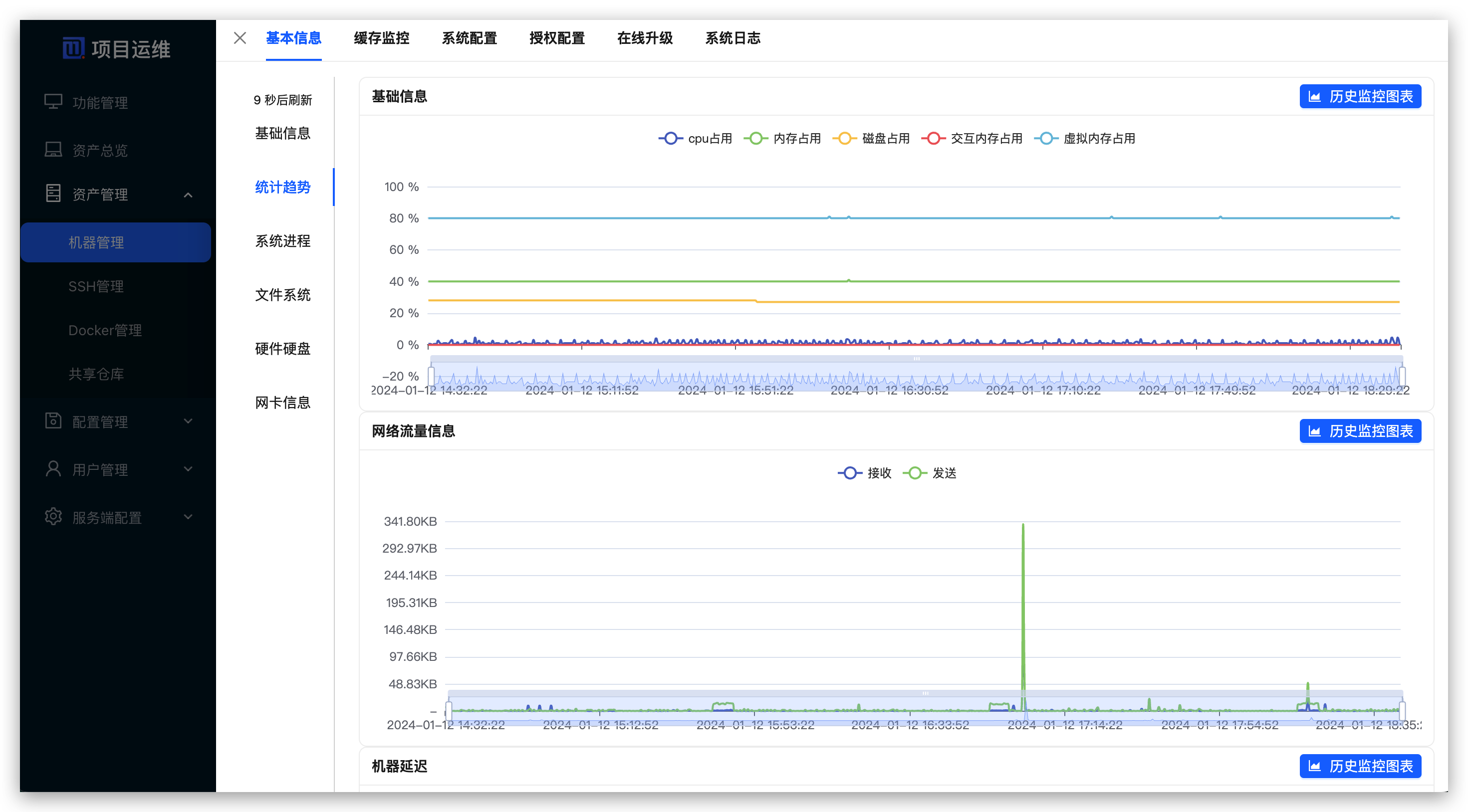Click the 资产管理 server icon
The height and width of the screenshot is (812, 1468).
[53, 193]
